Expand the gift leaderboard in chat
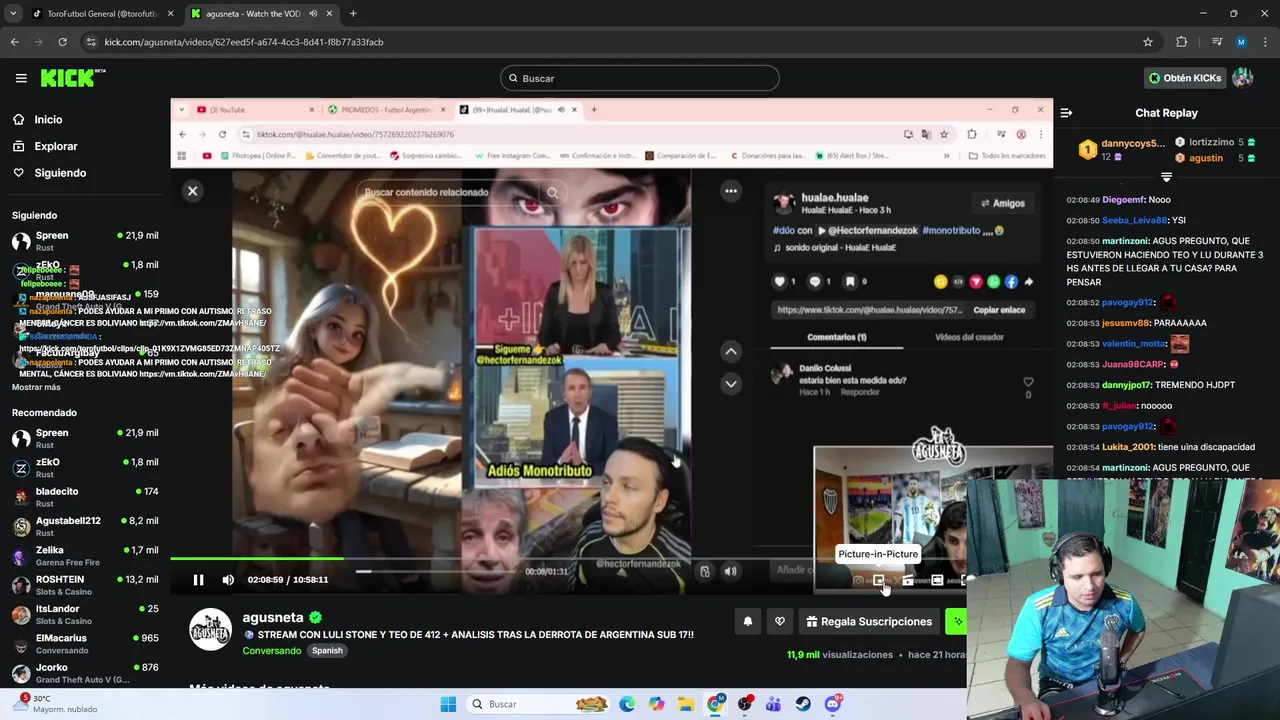This screenshot has width=1280, height=720. coord(1166,177)
